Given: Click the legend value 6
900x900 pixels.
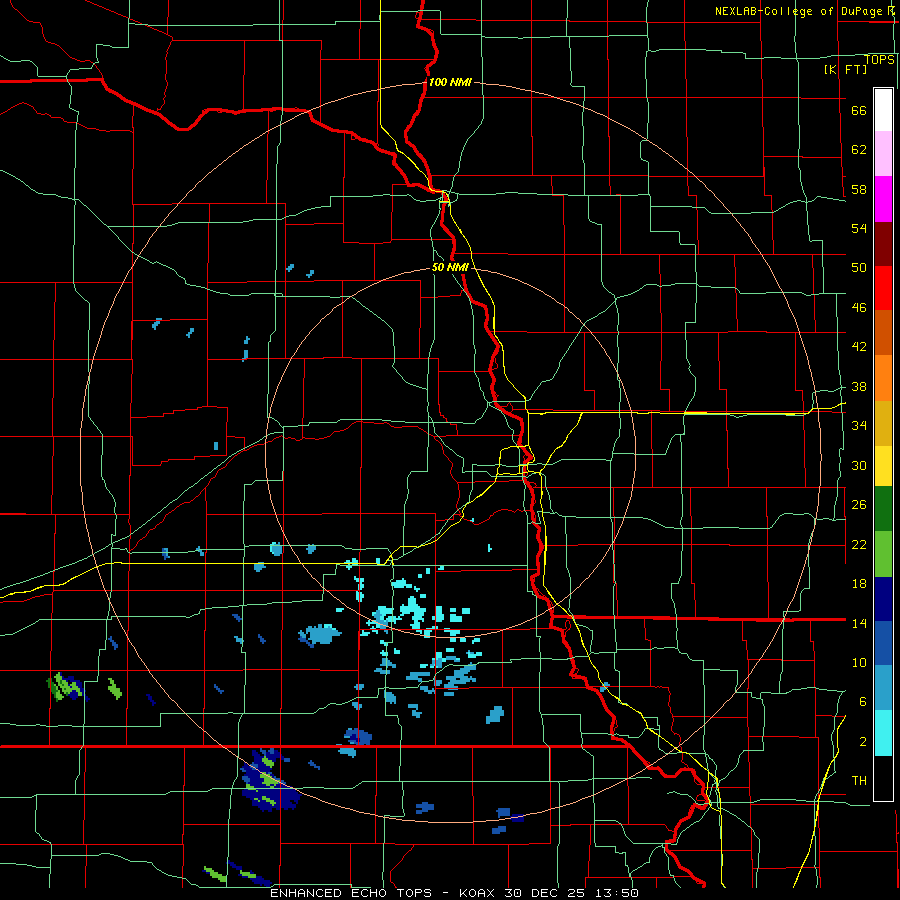Looking at the screenshot, I should coord(863,701).
